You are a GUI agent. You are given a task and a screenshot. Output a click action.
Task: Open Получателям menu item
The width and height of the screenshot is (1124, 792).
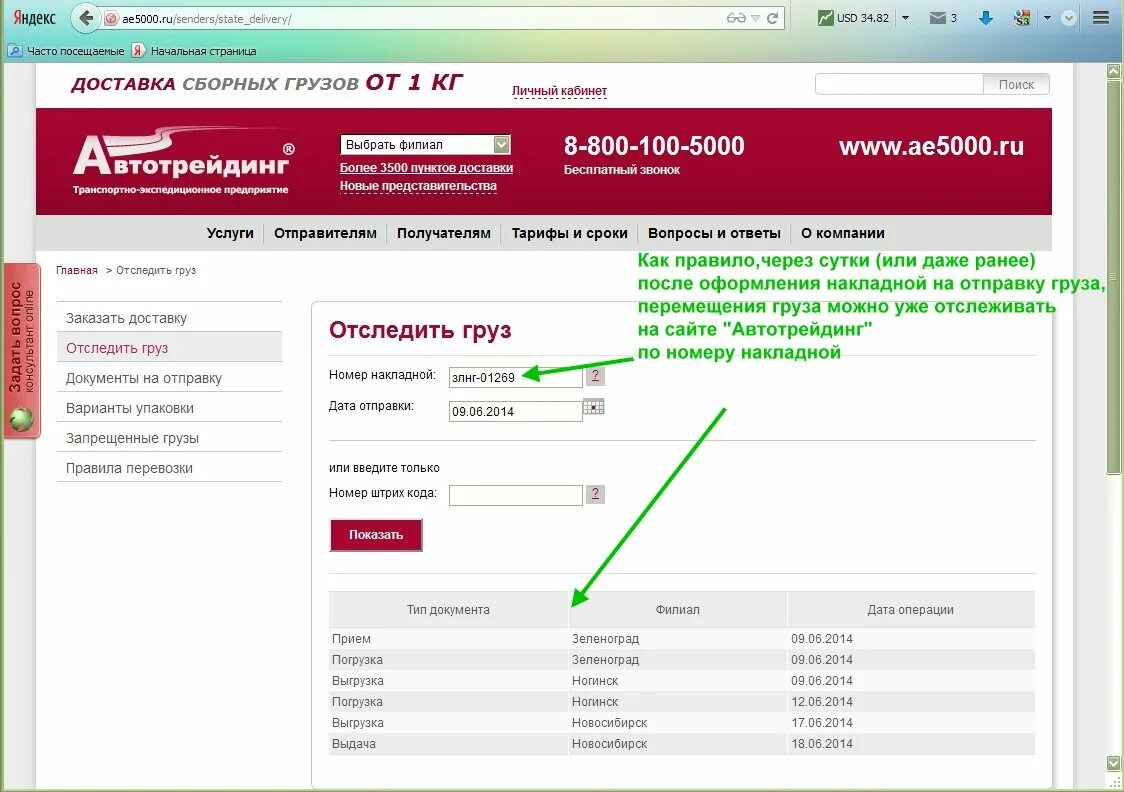tap(444, 233)
